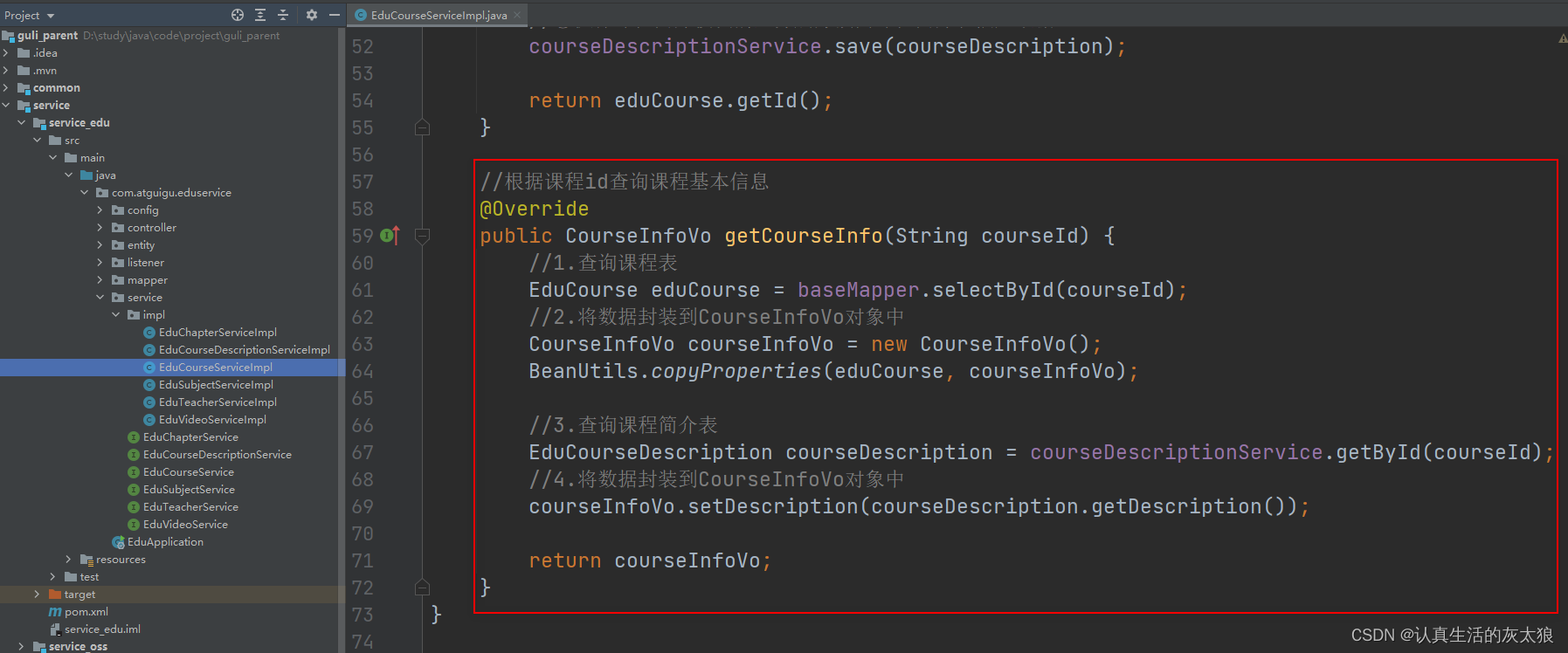This screenshot has width=1568, height=653.
Task: Select EduChapterServiceImpl class file
Action: [x=218, y=333]
